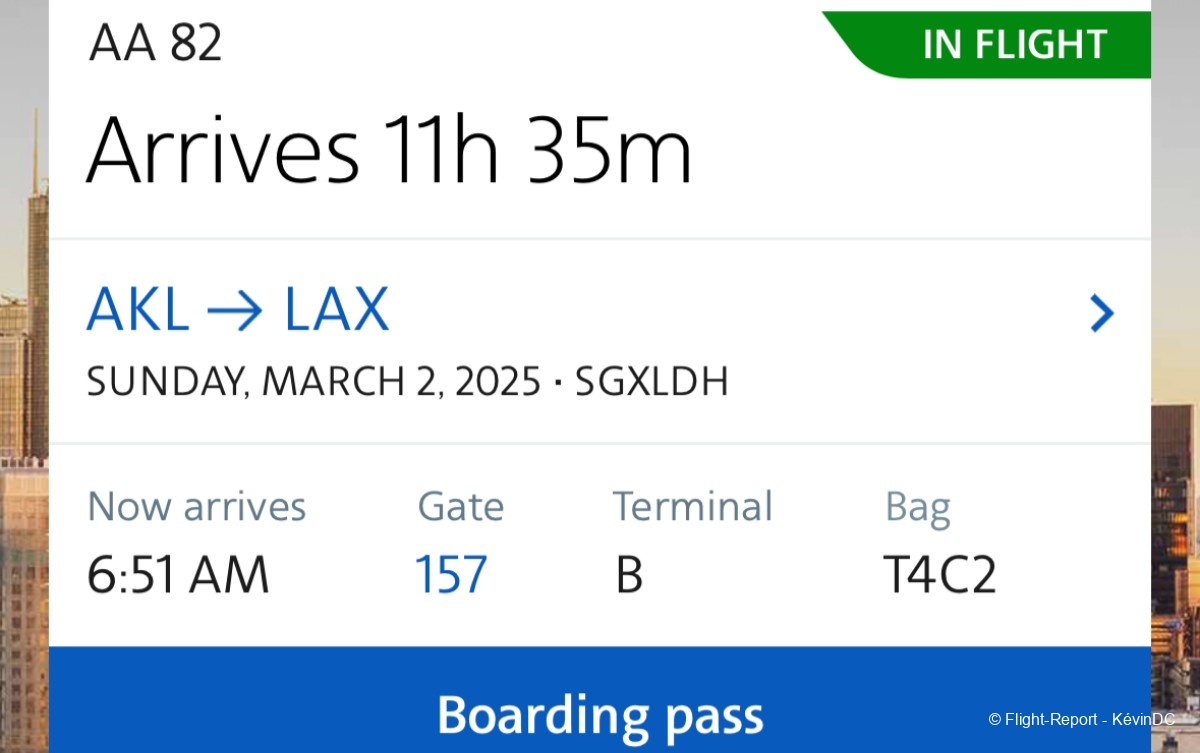Click the arrow icon between AKL and LAX
This screenshot has height=753, width=1200.
click(x=236, y=312)
